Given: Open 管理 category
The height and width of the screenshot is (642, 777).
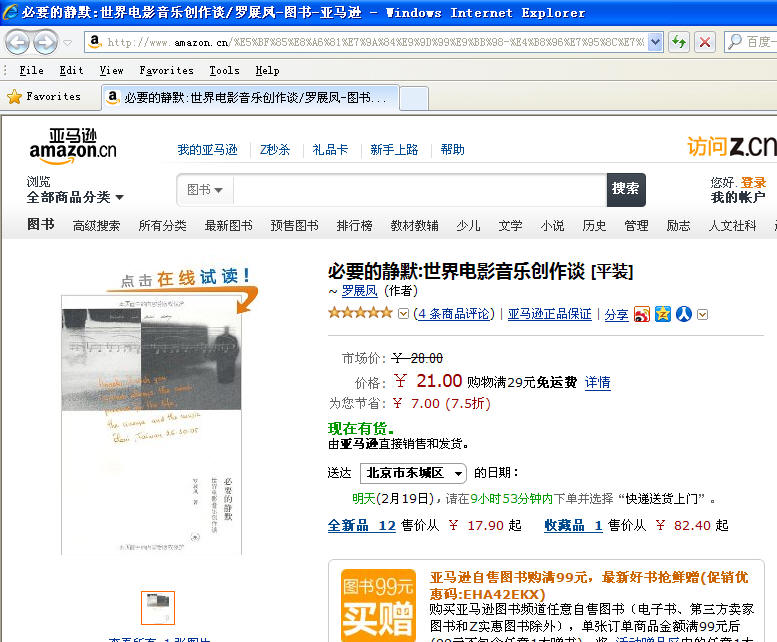Looking at the screenshot, I should (x=636, y=226).
